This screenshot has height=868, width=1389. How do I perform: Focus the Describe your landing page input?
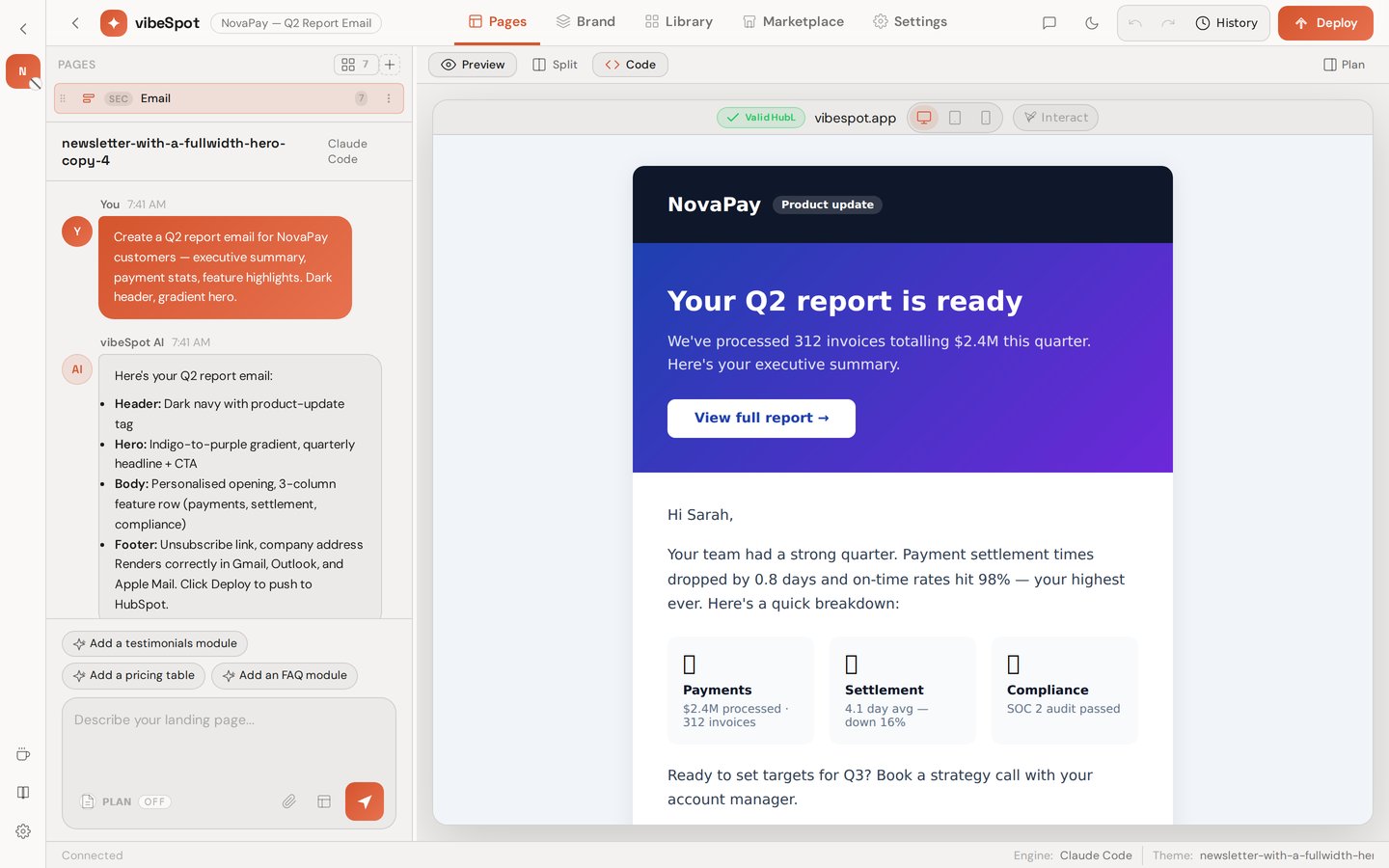coord(229,738)
